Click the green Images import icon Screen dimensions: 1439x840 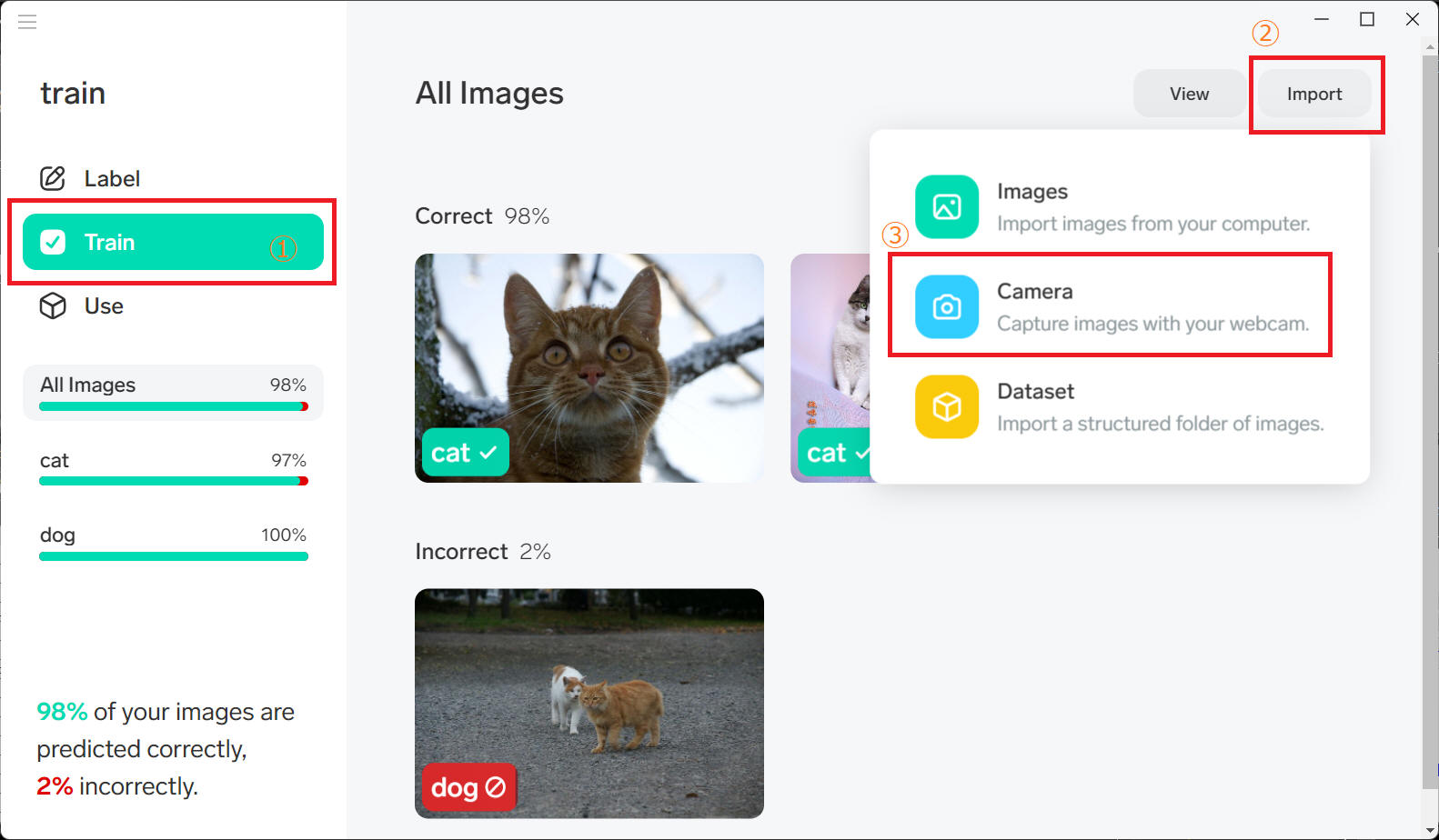pyautogui.click(x=947, y=206)
